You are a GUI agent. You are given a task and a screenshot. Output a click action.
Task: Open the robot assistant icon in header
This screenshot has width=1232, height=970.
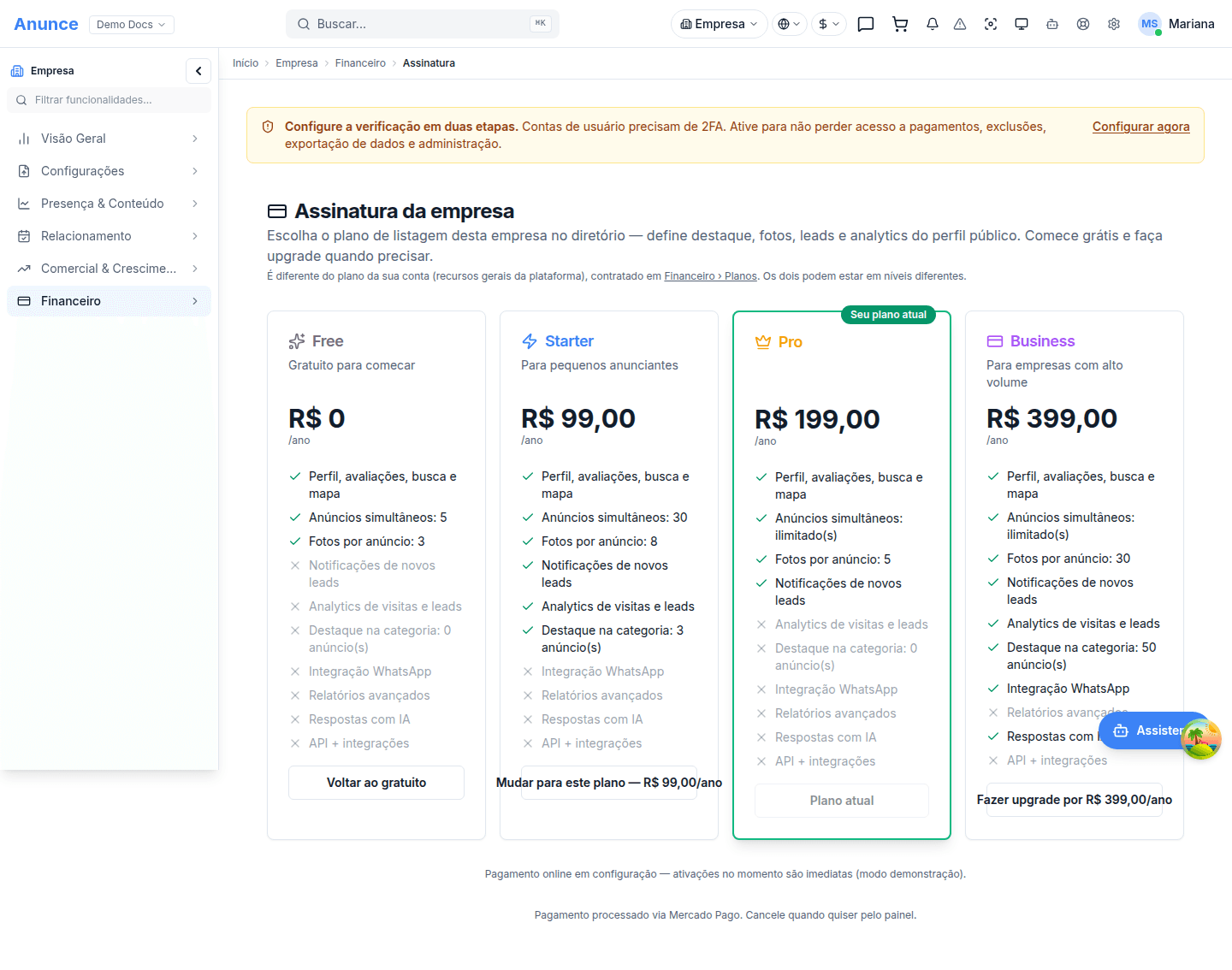[1052, 24]
